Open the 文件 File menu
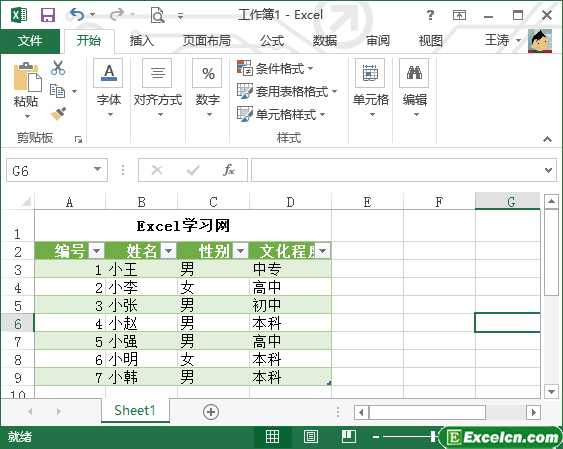563x449 pixels. 30,41
